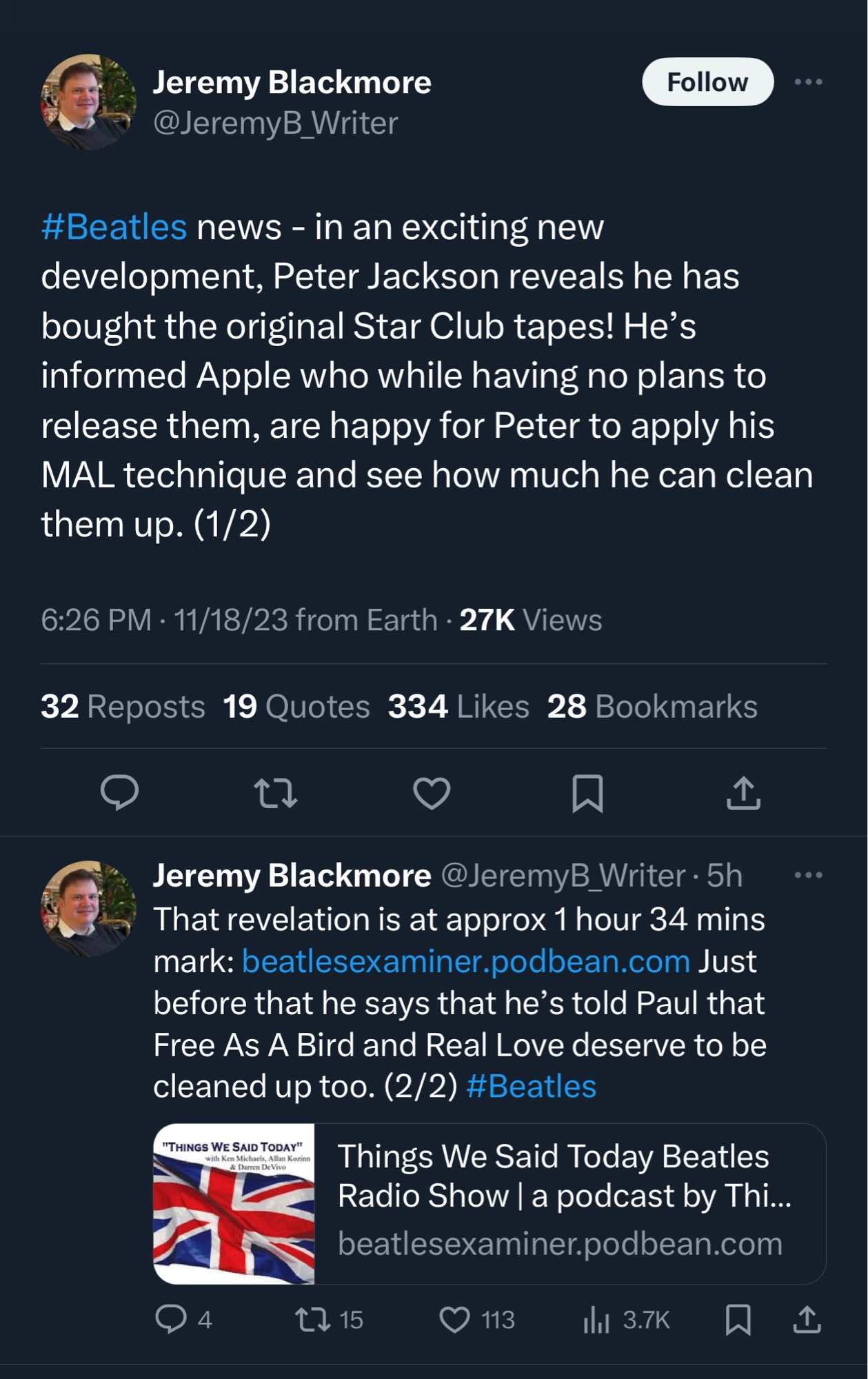View the 19 Quotes list

[296, 707]
